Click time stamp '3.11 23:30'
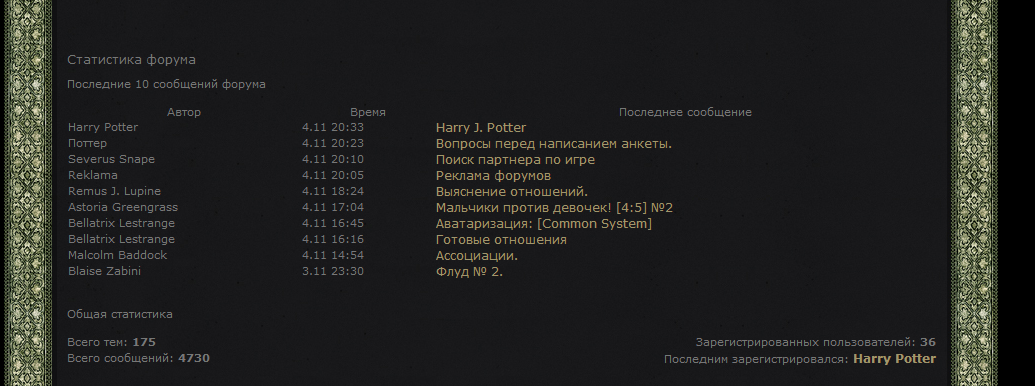 [333, 271]
